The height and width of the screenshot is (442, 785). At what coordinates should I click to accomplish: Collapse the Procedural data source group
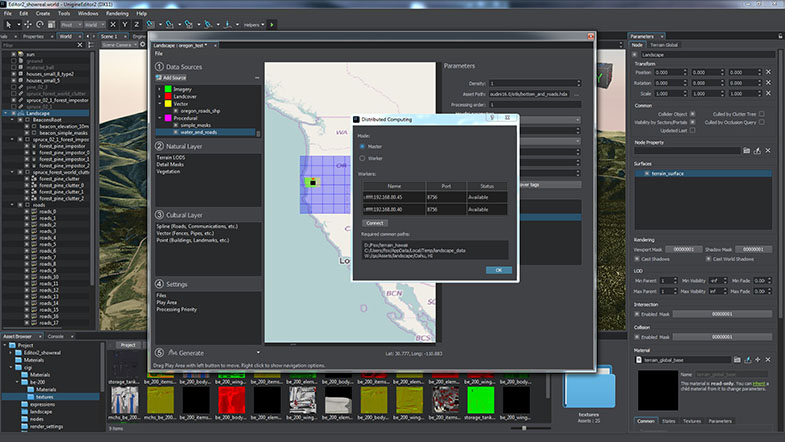pos(160,118)
